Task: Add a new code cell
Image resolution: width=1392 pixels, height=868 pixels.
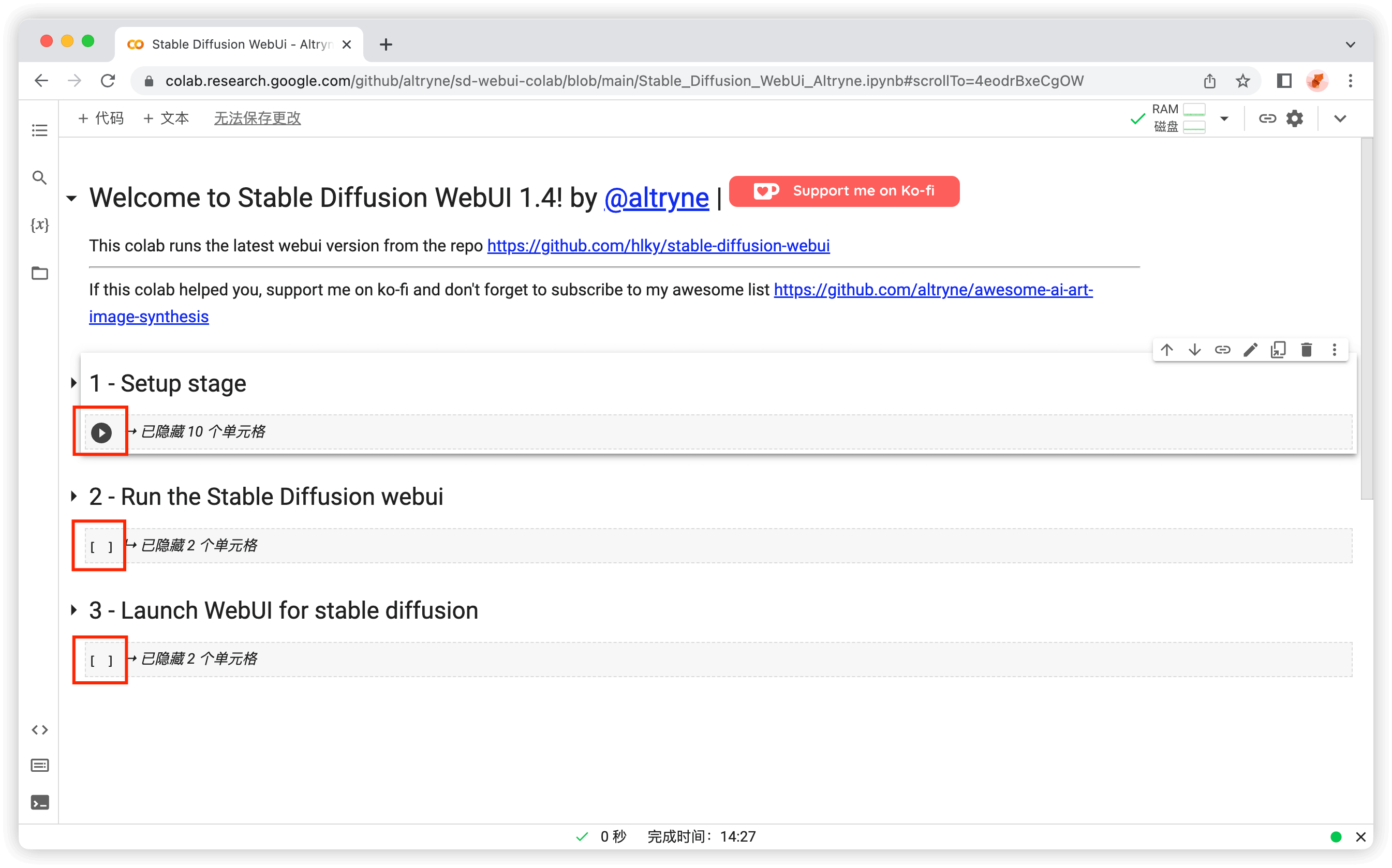Action: coord(100,118)
